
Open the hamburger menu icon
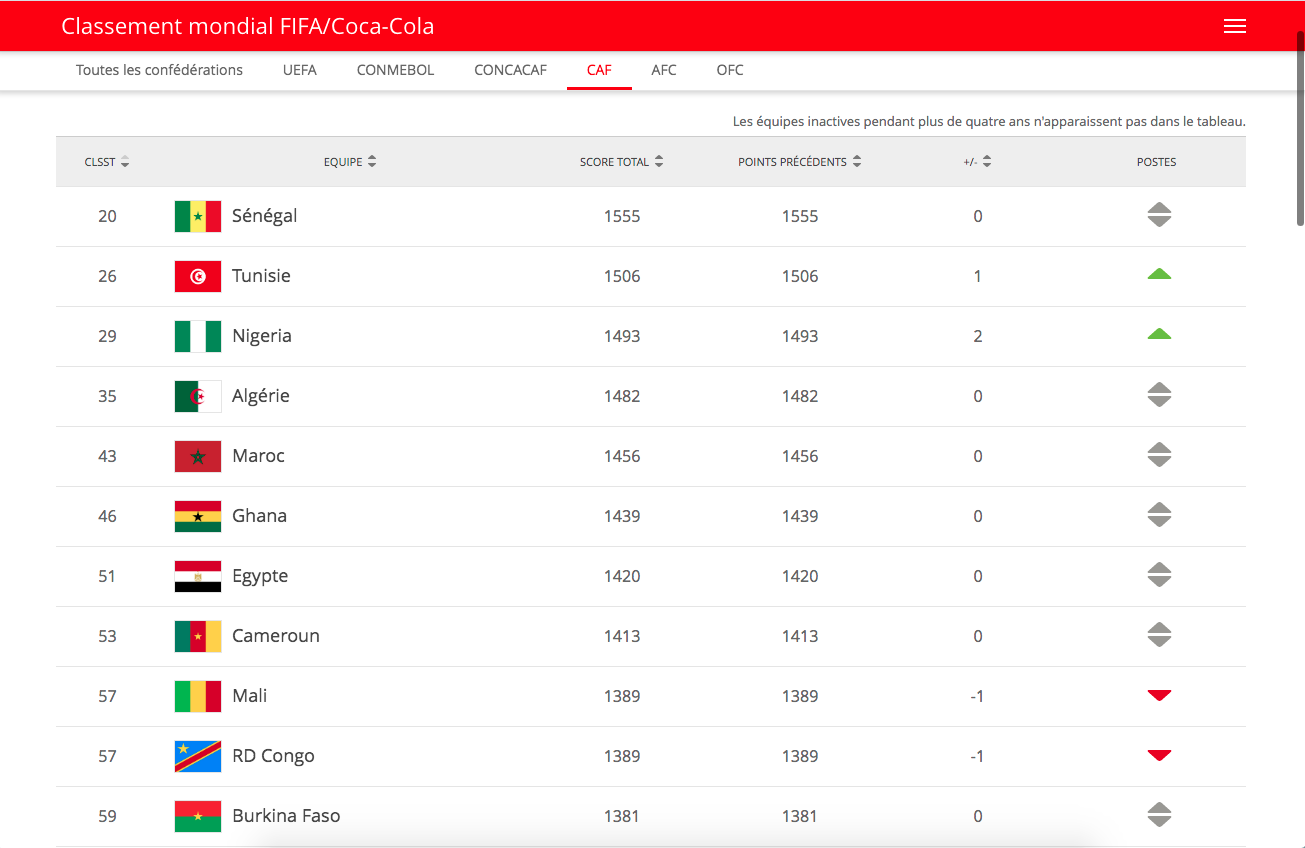coord(1235,26)
